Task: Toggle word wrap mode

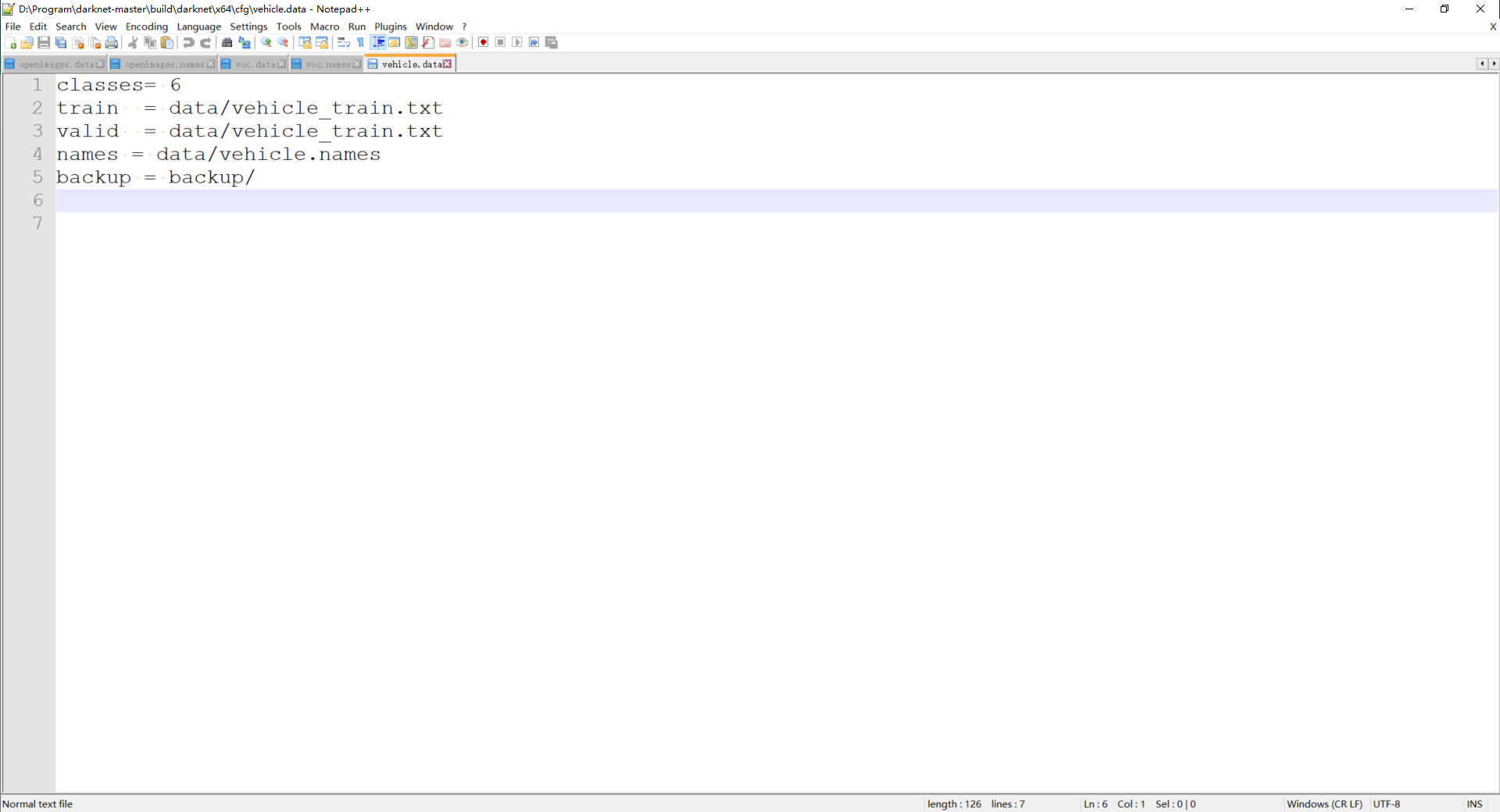Action: (x=343, y=43)
